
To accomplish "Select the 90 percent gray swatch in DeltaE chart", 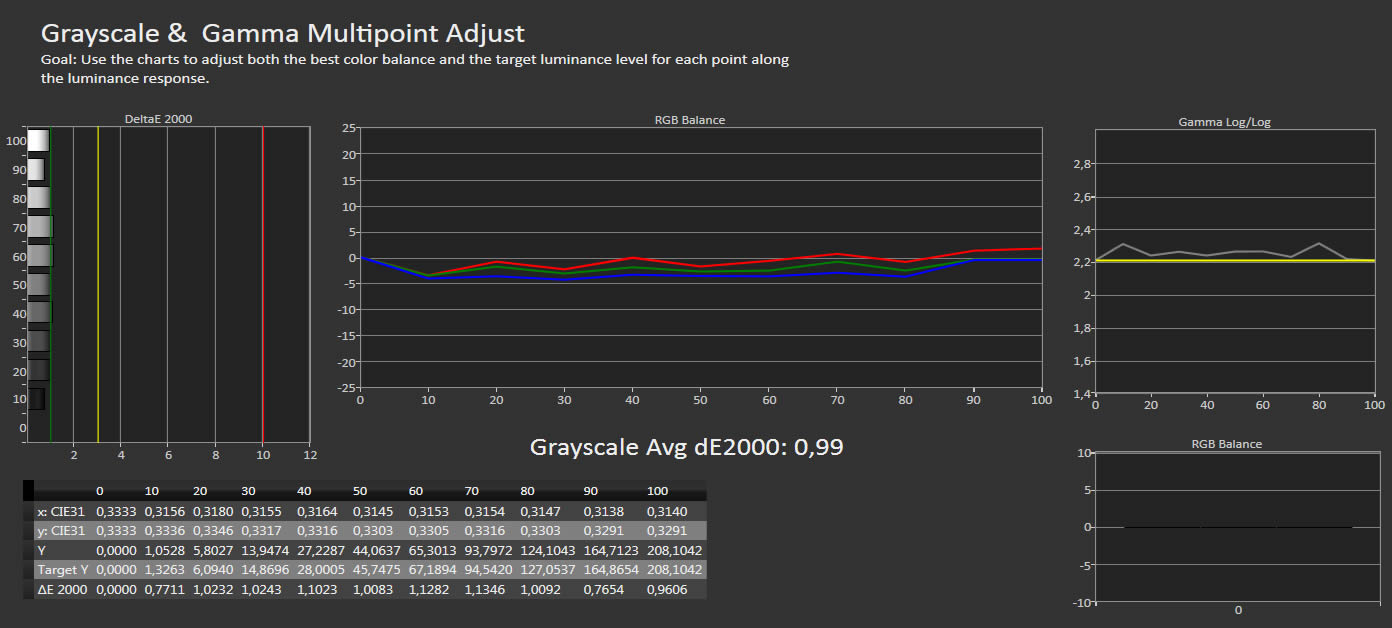I will point(36,170).
